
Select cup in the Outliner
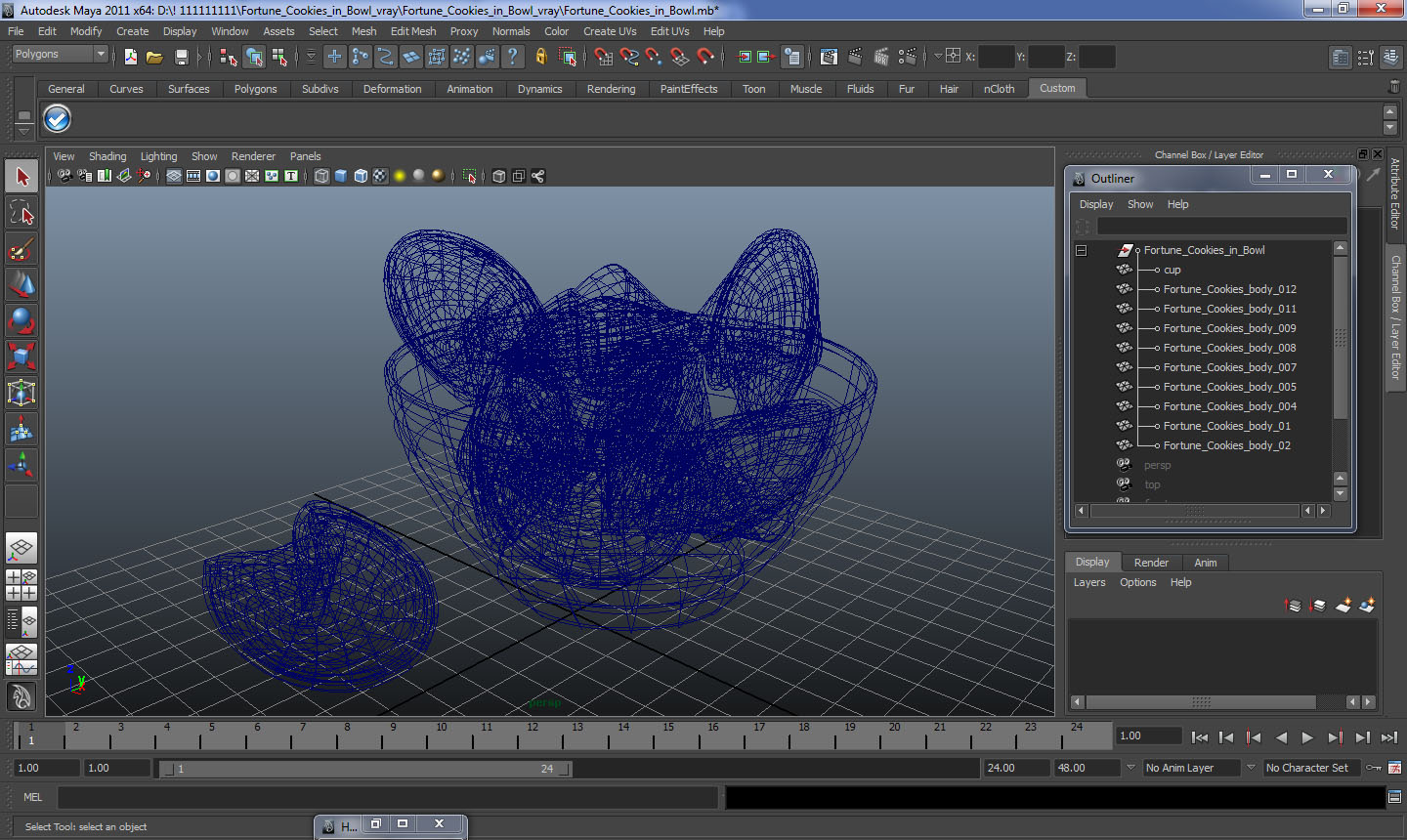[1172, 270]
